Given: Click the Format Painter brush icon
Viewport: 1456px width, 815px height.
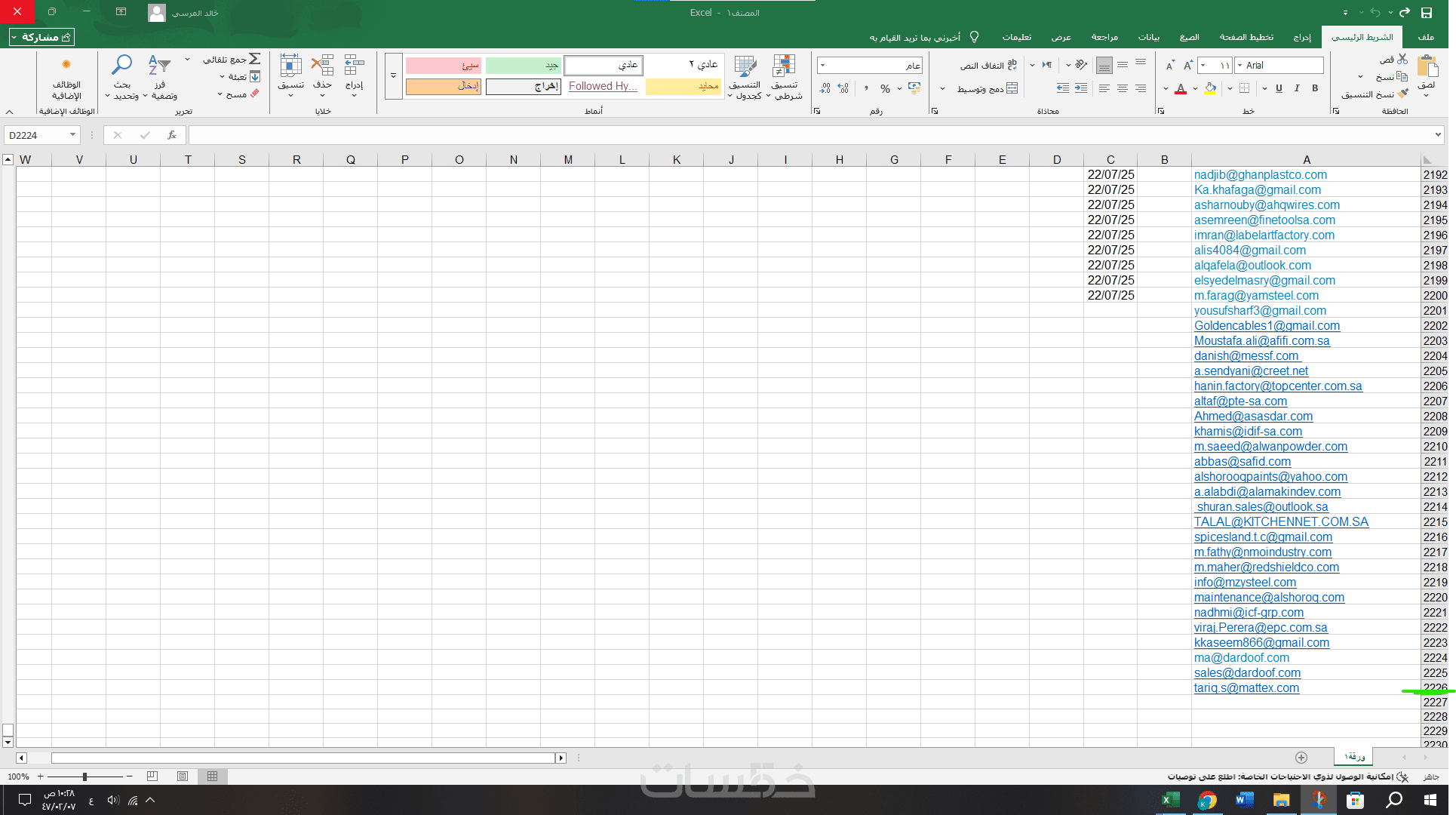Looking at the screenshot, I should (x=1402, y=94).
